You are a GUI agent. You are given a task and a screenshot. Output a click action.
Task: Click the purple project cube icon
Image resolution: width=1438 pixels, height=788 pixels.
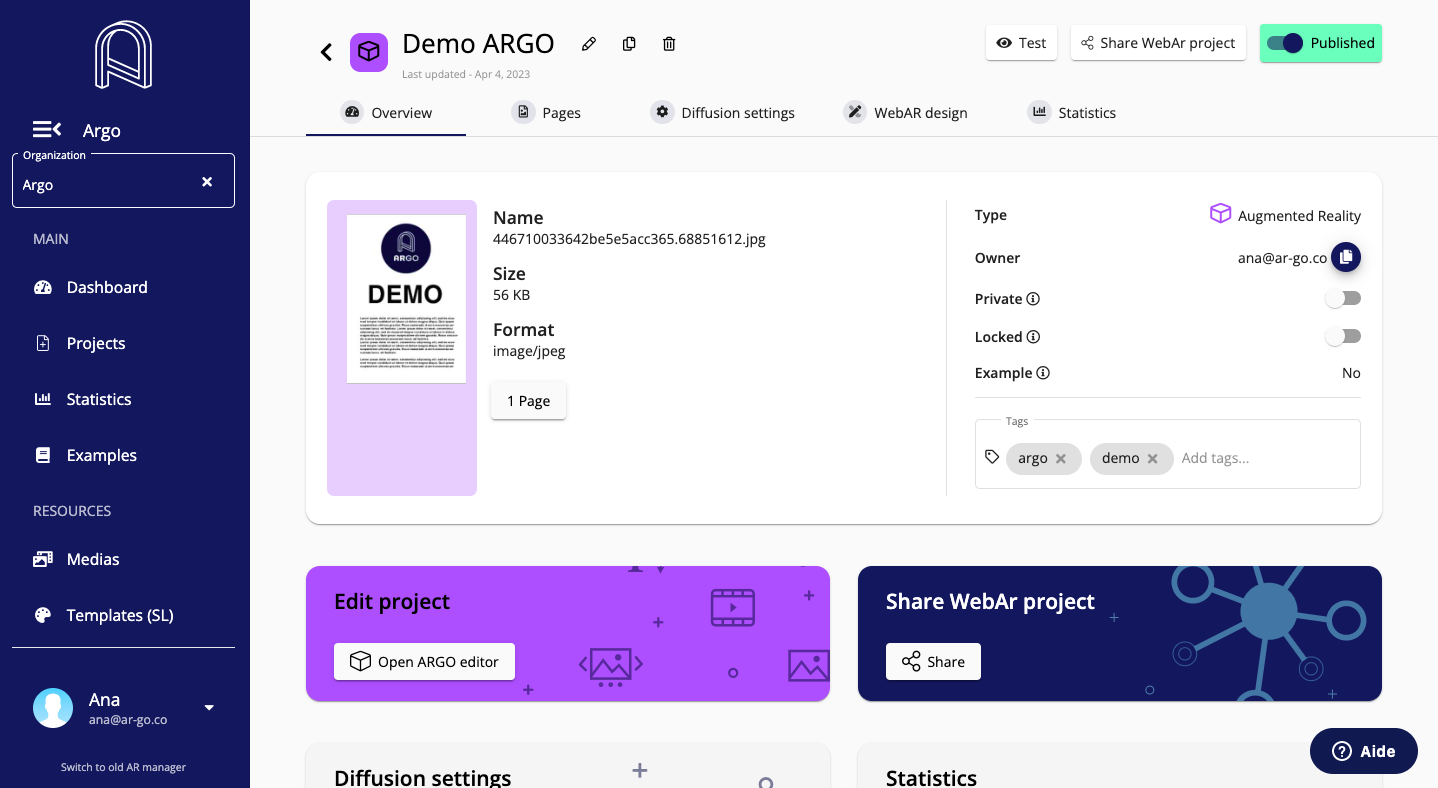tap(369, 52)
